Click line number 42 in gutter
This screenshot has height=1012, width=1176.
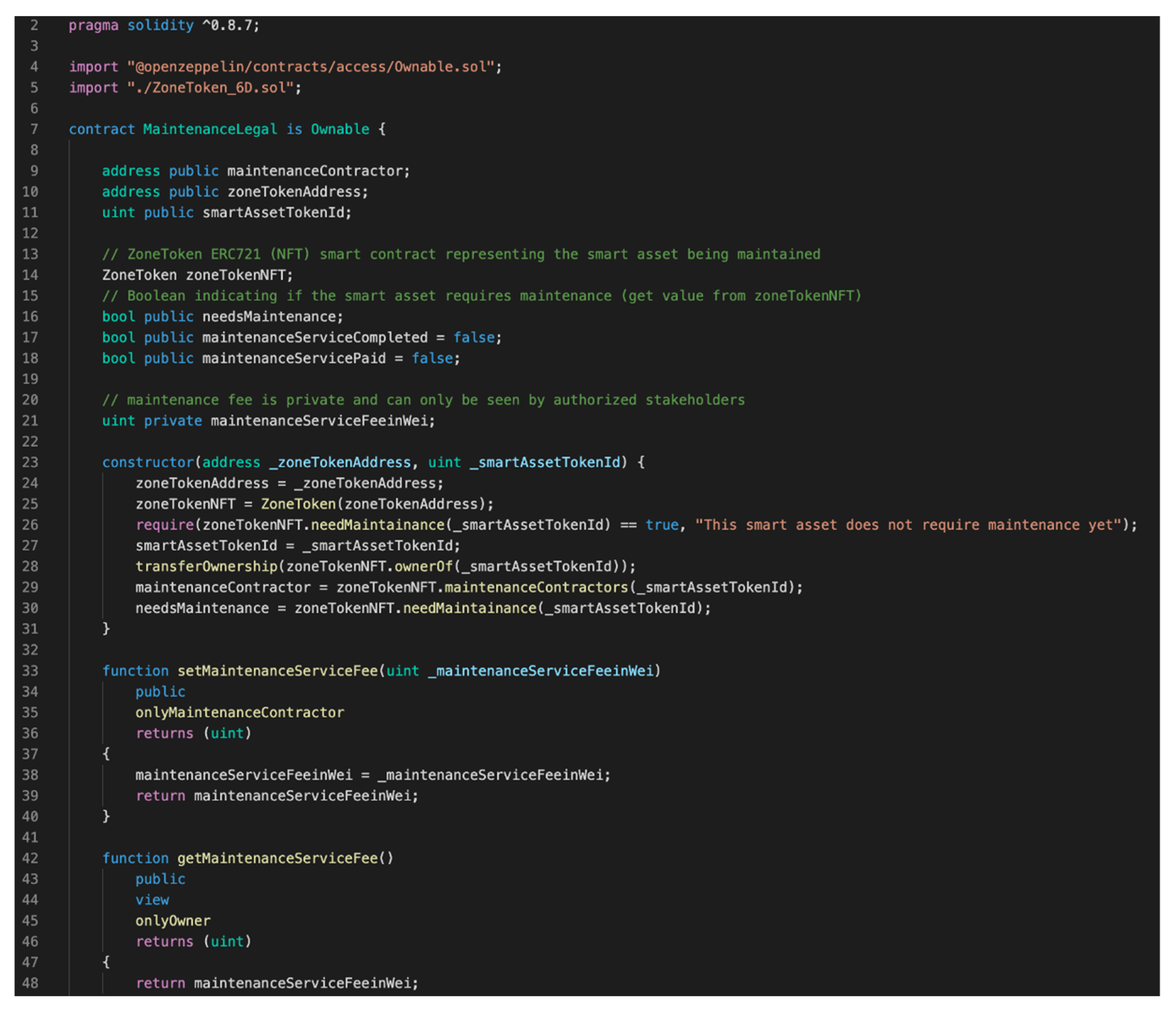coord(30,858)
